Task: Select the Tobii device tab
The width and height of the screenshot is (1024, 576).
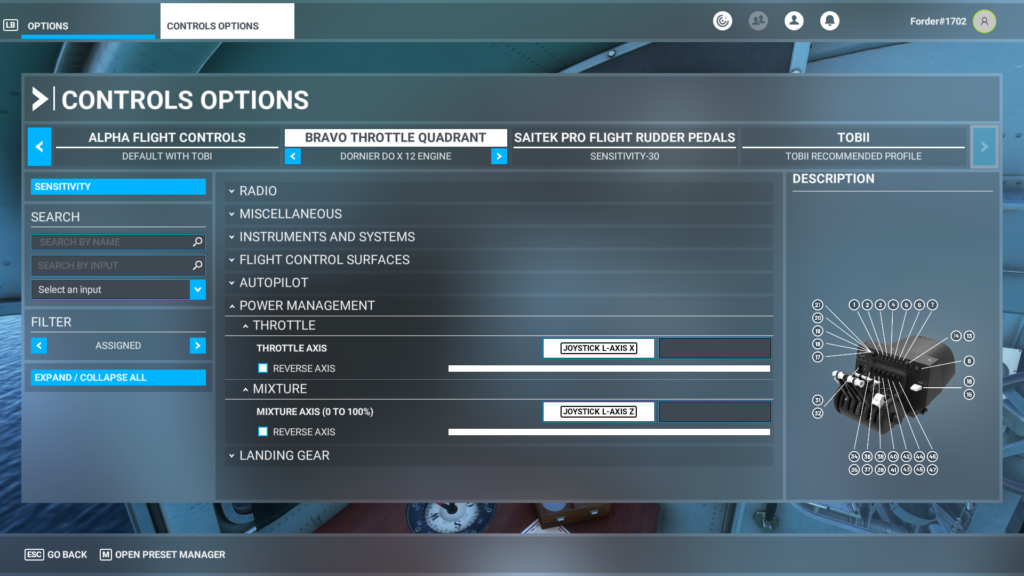Action: (x=854, y=137)
